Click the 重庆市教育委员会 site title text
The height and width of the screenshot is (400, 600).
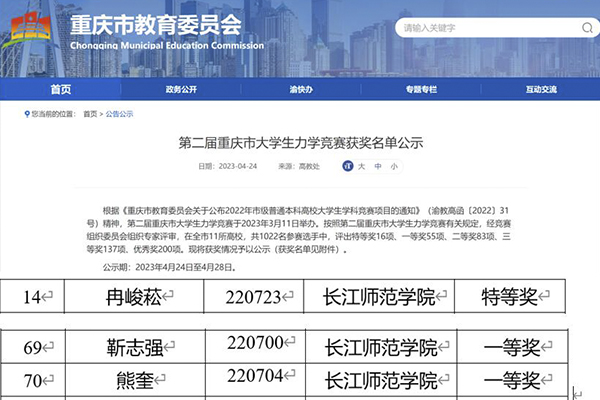coord(155,23)
